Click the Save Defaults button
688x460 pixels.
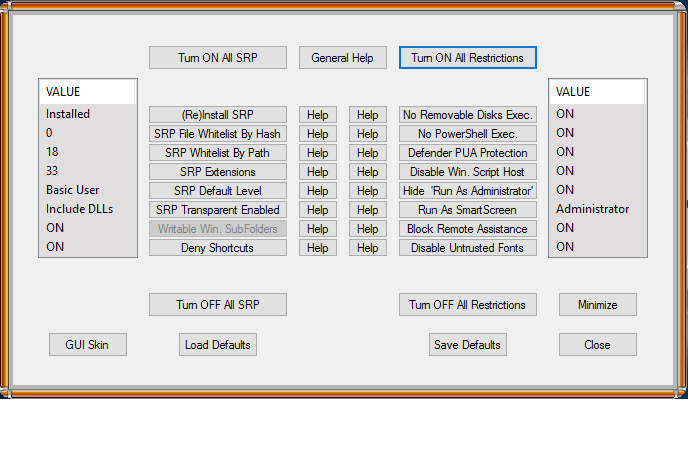[x=468, y=345]
